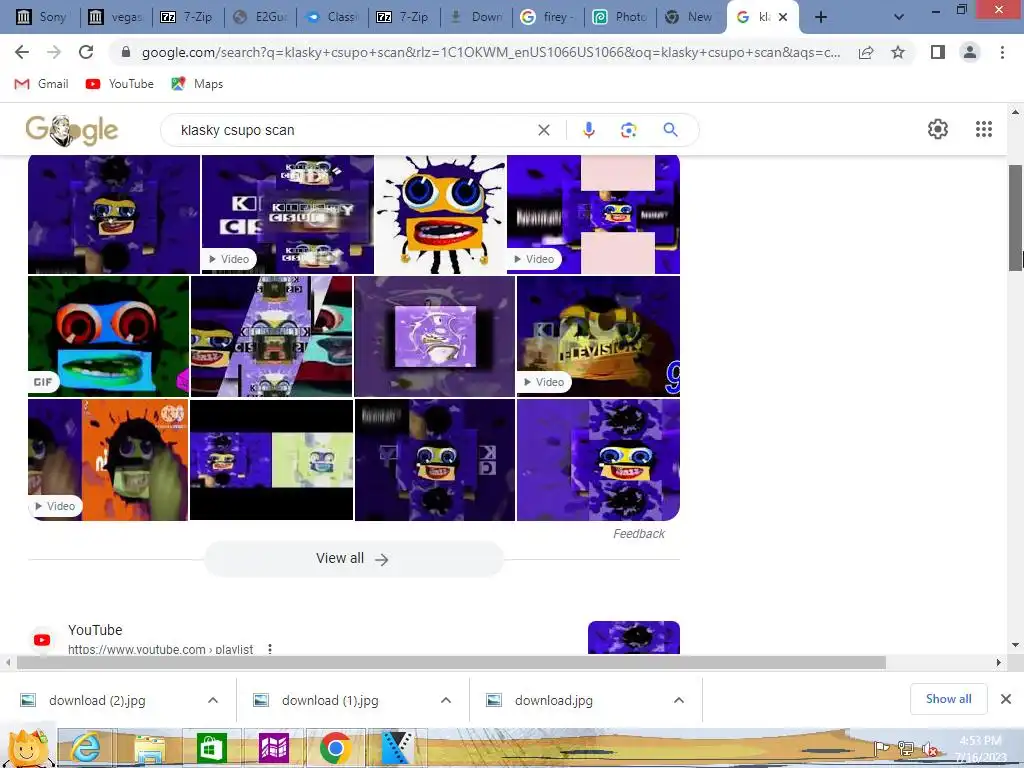Launch Internet Explorer from taskbar
This screenshot has width=1024, height=768.
[x=86, y=748]
